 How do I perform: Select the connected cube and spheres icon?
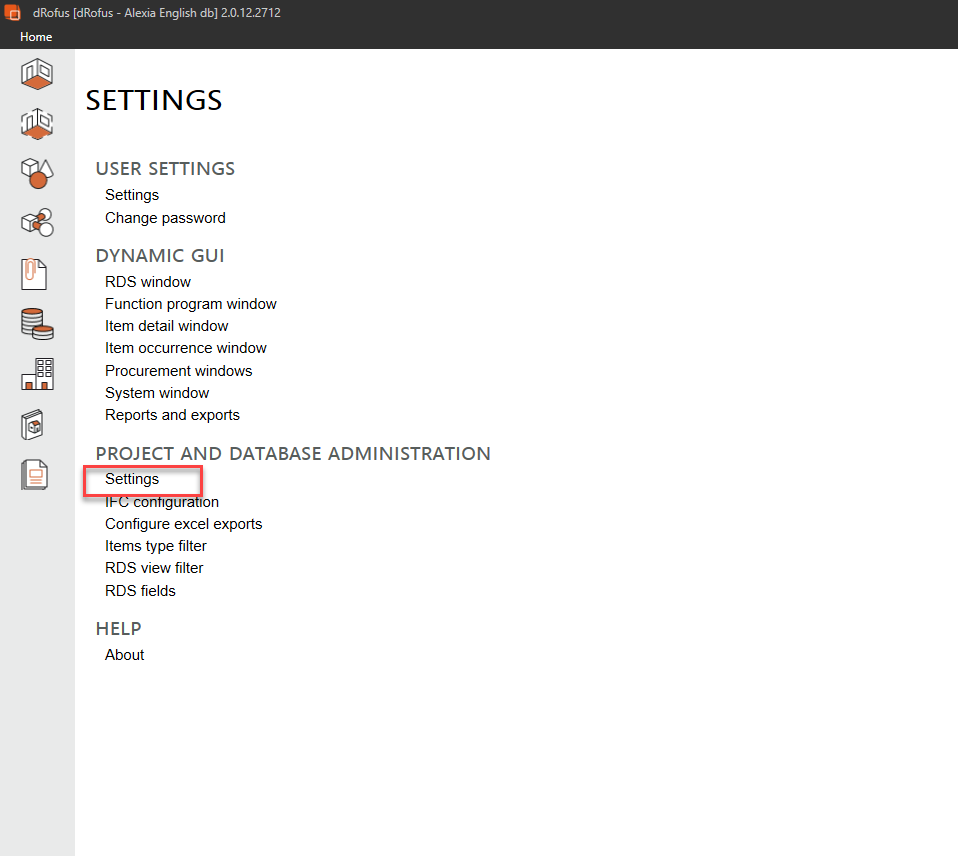point(37,222)
